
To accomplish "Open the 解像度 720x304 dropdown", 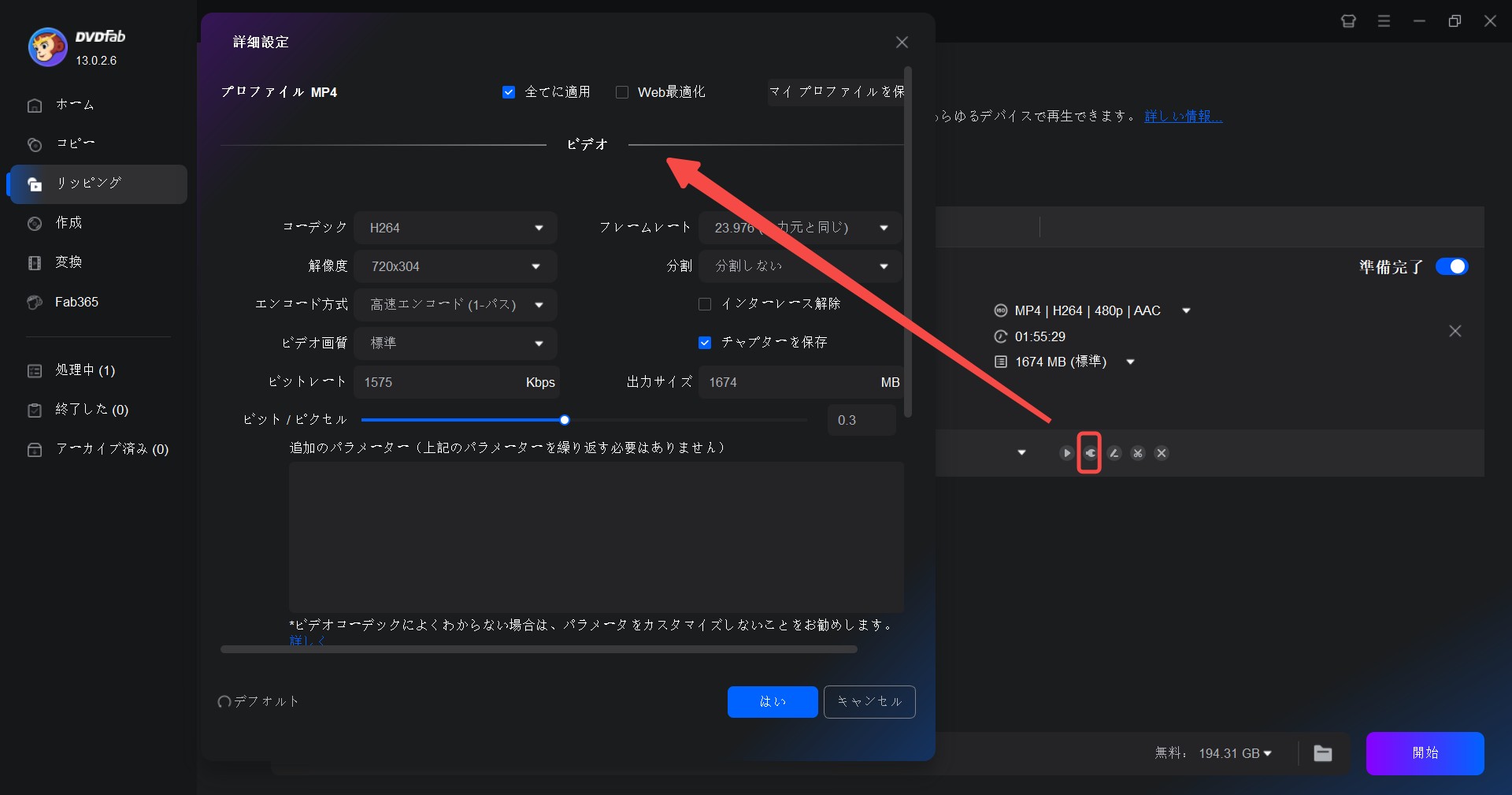I will [455, 266].
